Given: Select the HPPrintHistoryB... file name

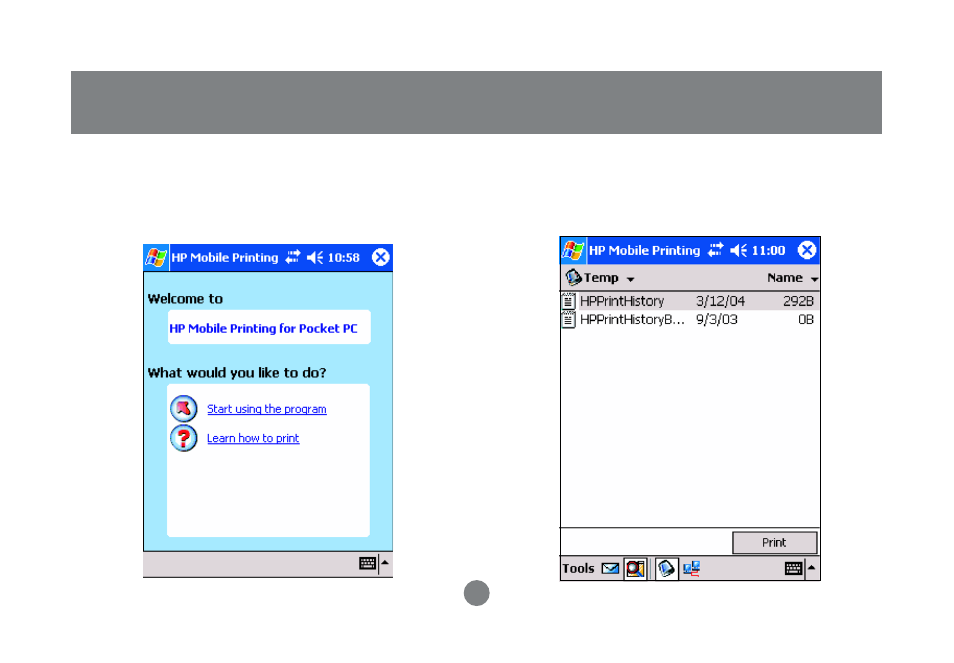Looking at the screenshot, I should click(632, 319).
